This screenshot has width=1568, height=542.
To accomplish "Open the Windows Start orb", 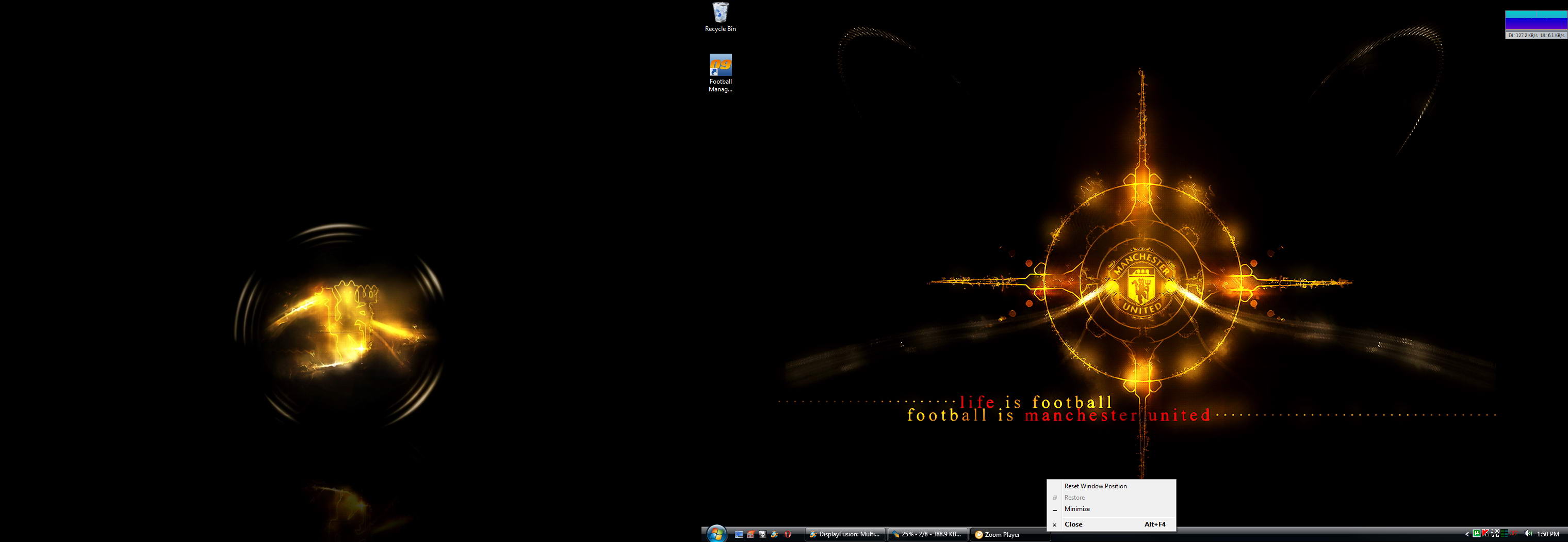I will (x=717, y=533).
